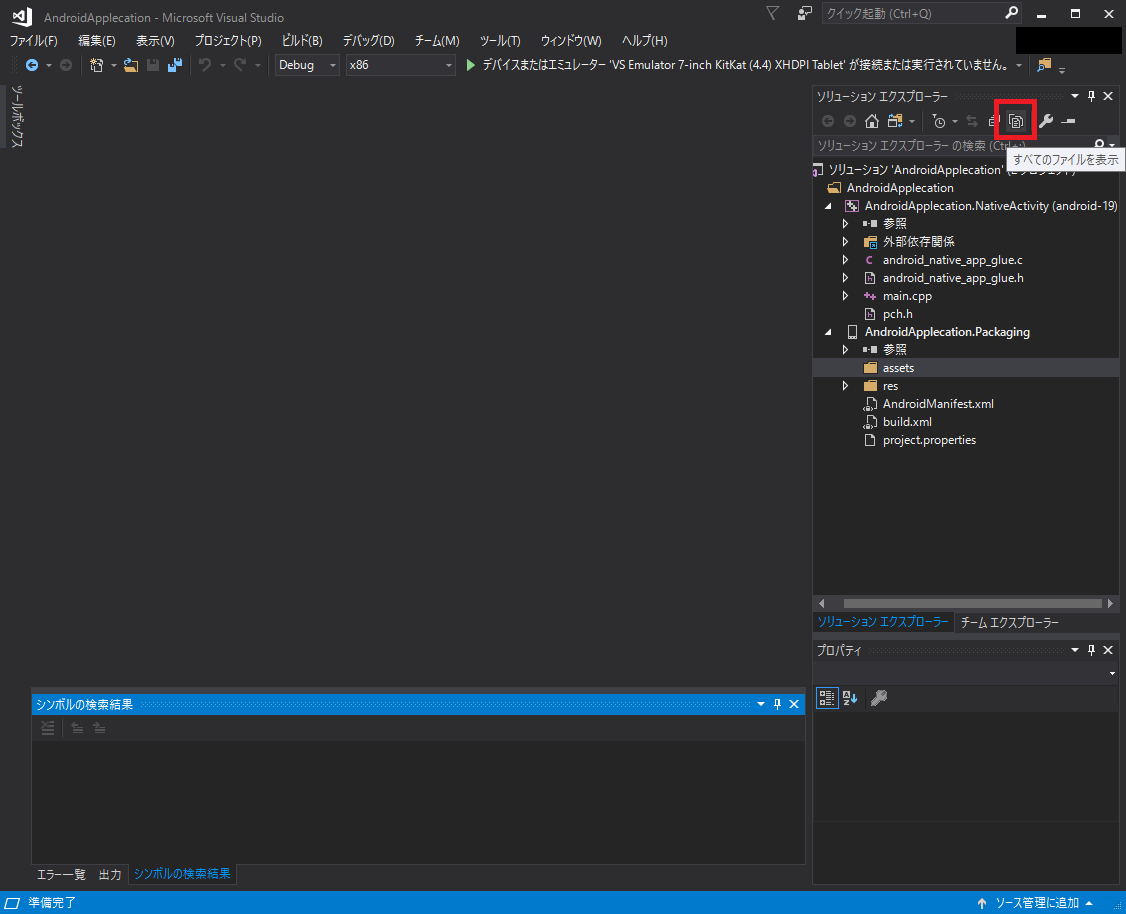This screenshot has width=1126, height=914.
Task: Open Properties wrench icon in Solution Explorer
Action: click(1046, 121)
